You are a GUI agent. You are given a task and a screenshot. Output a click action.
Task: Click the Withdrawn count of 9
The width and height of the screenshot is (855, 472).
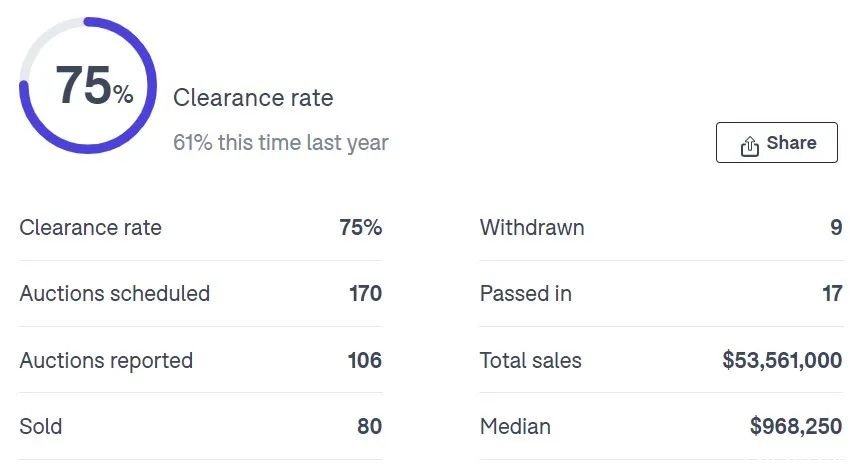tap(836, 227)
